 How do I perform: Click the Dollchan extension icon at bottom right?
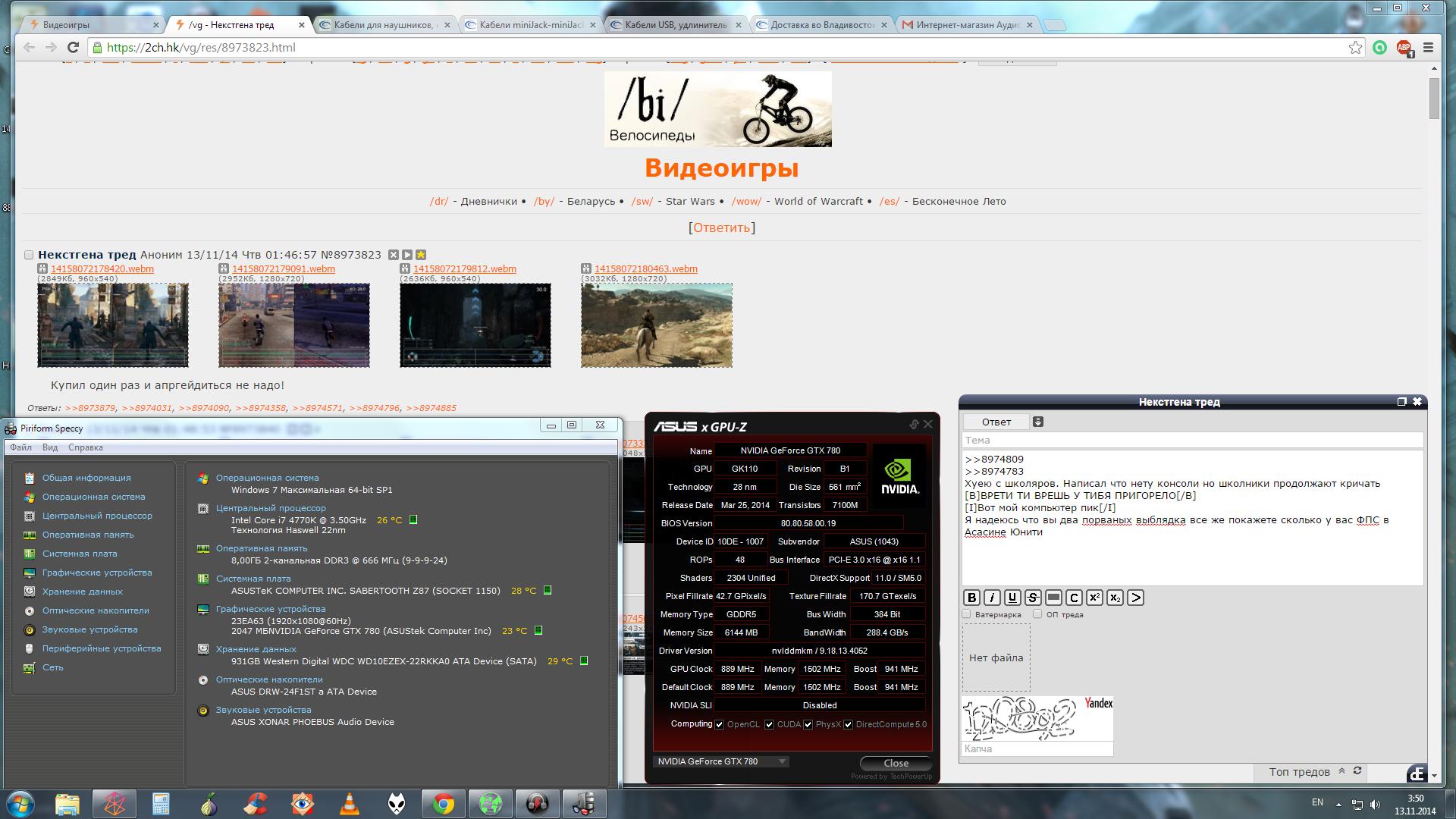click(1417, 773)
